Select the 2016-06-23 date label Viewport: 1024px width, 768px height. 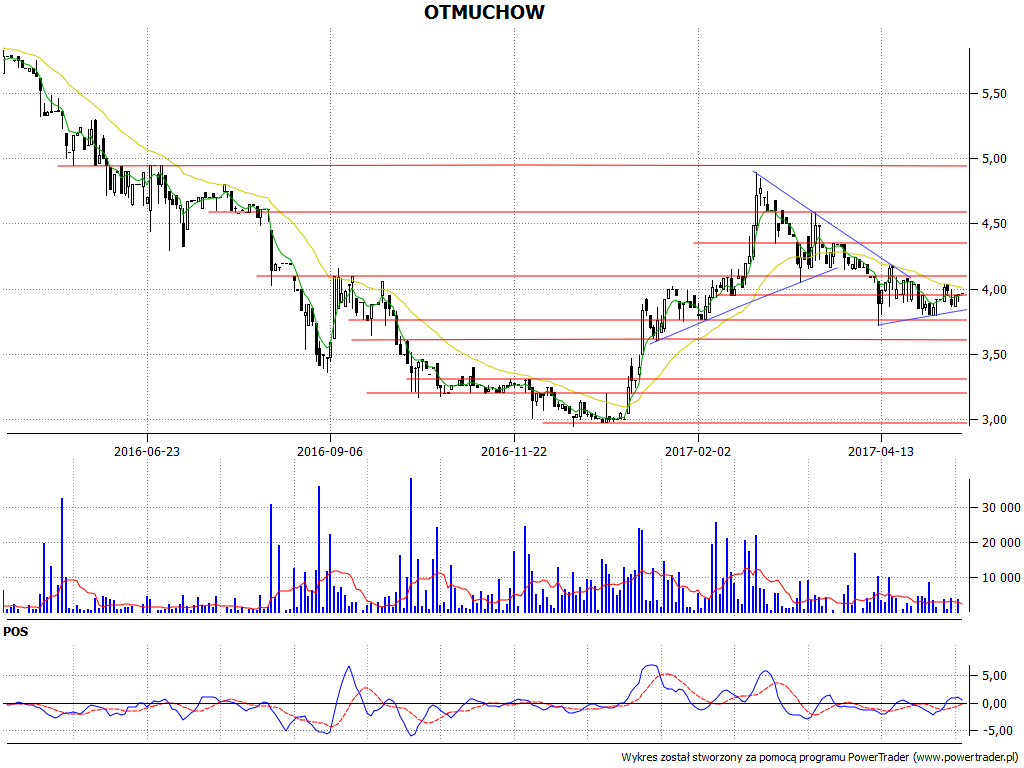[147, 451]
